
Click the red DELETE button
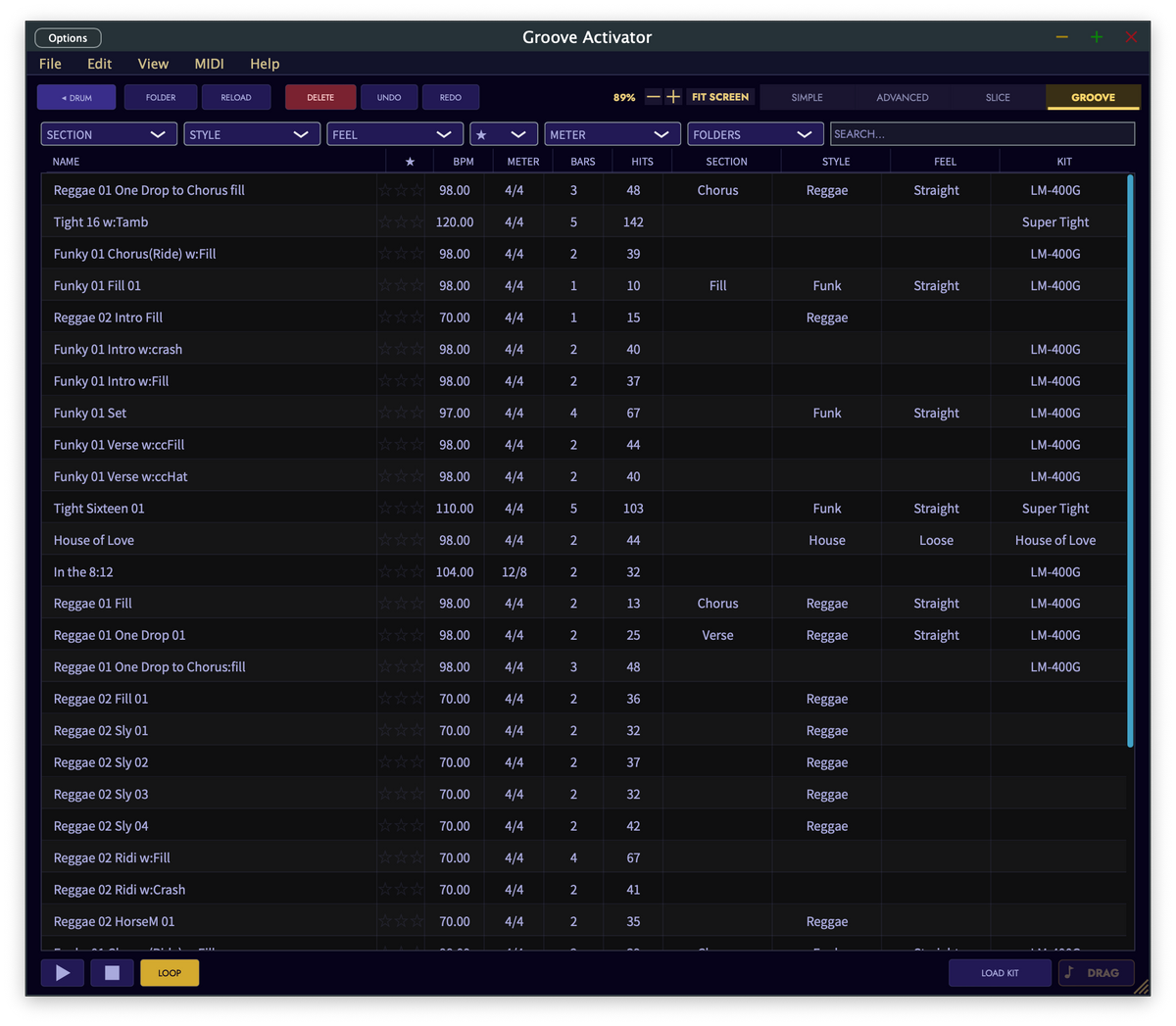(x=320, y=97)
